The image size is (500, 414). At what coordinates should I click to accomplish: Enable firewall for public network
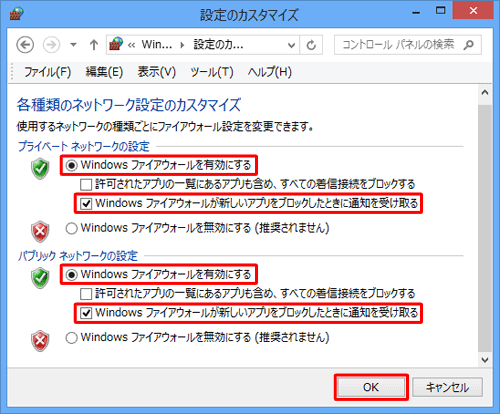71,275
